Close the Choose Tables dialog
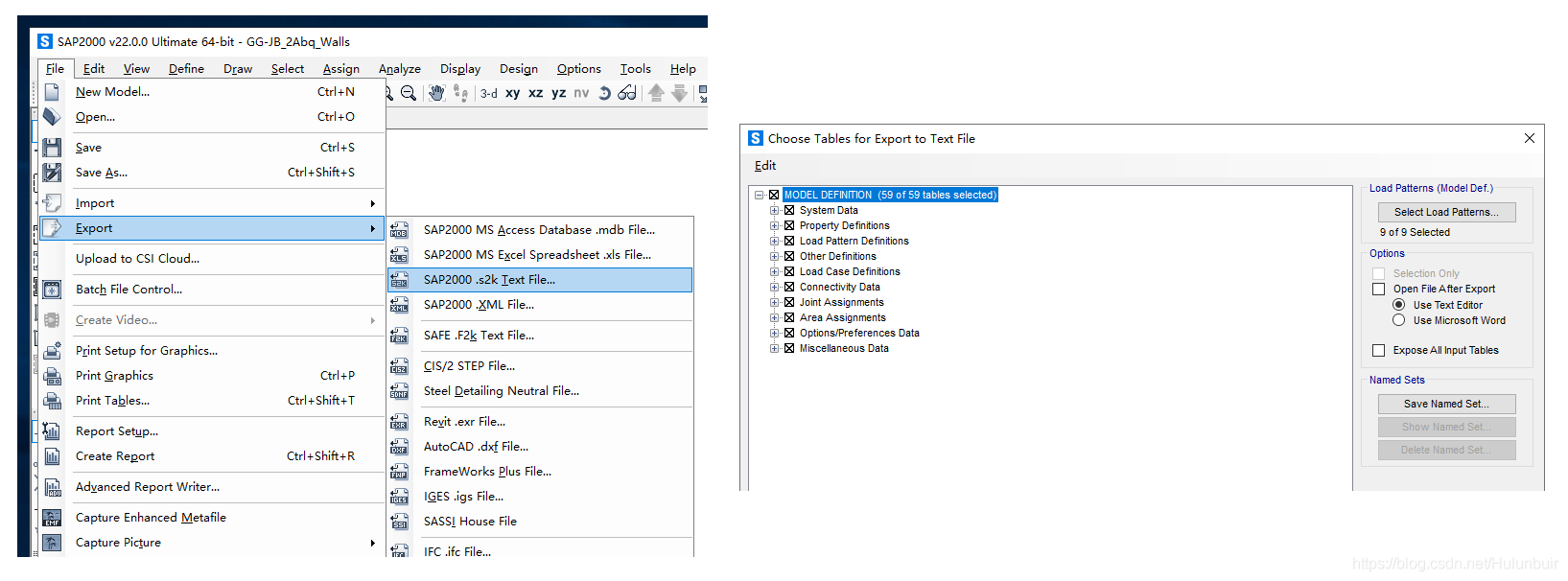1568x581 pixels. coord(1530,138)
